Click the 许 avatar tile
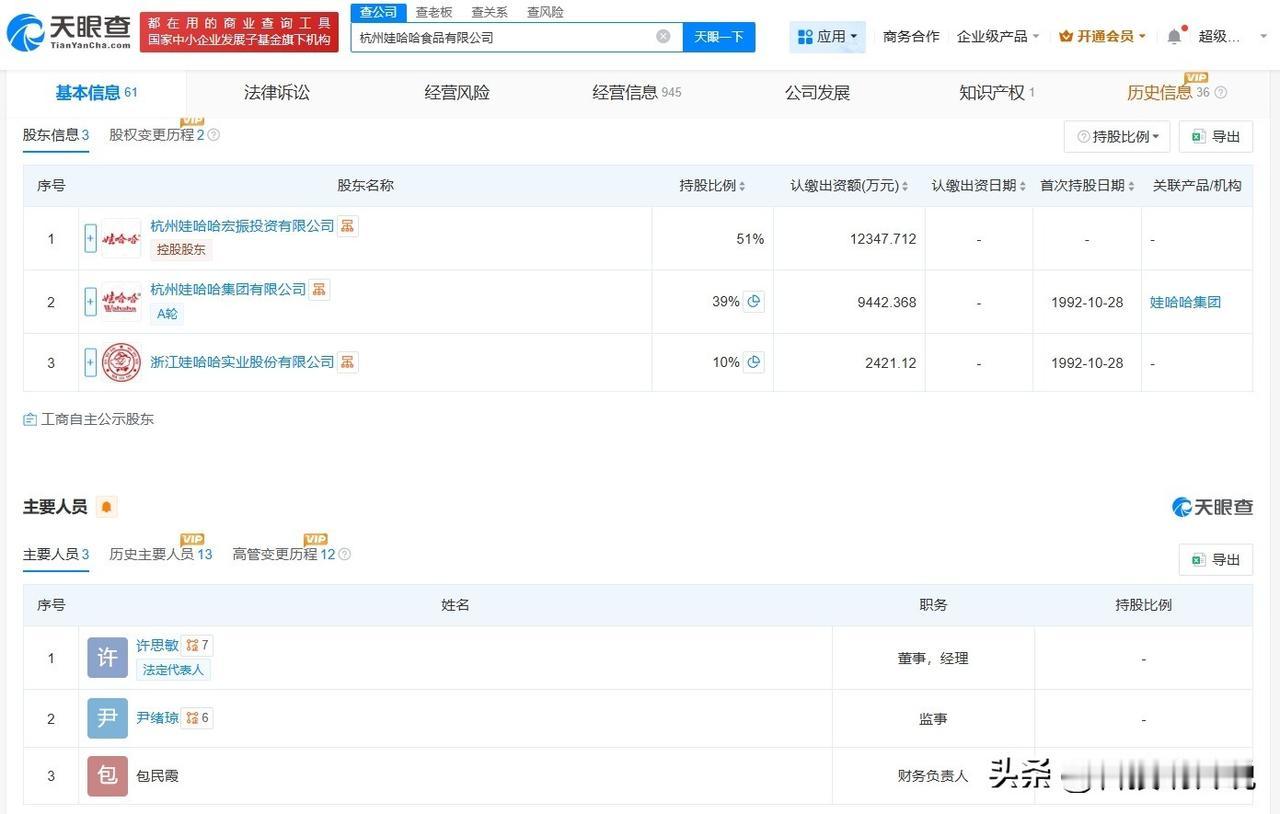 tap(107, 657)
